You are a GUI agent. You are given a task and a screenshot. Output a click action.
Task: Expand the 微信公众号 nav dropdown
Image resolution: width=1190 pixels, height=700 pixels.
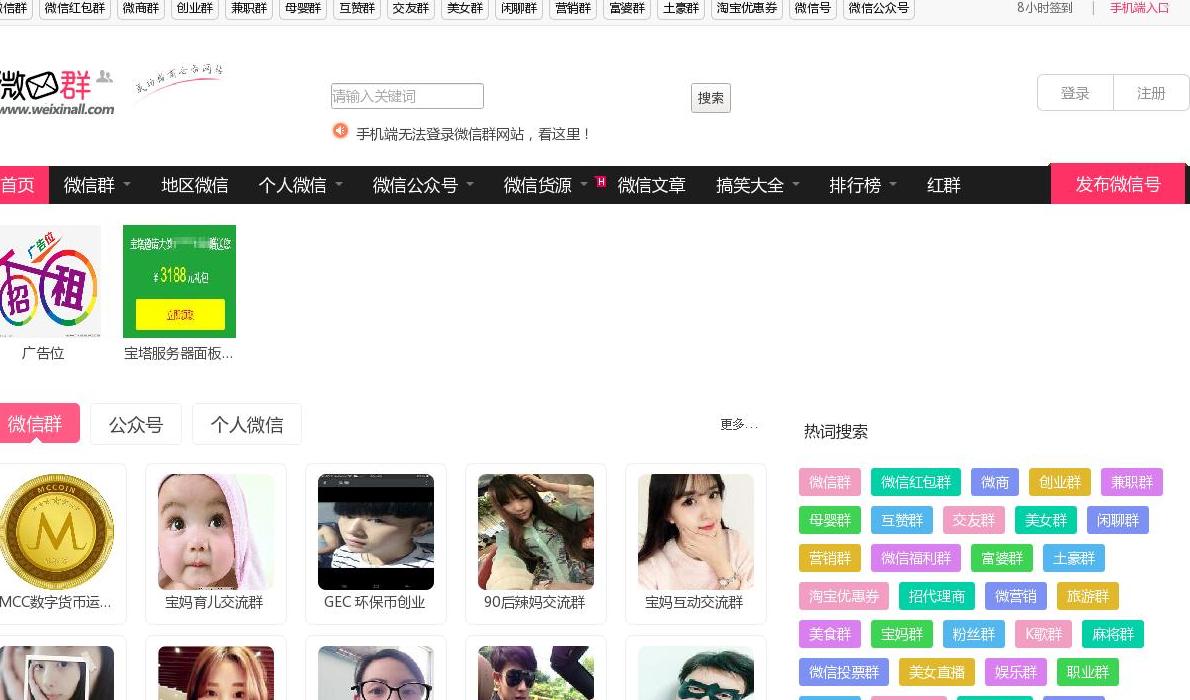[x=423, y=184]
